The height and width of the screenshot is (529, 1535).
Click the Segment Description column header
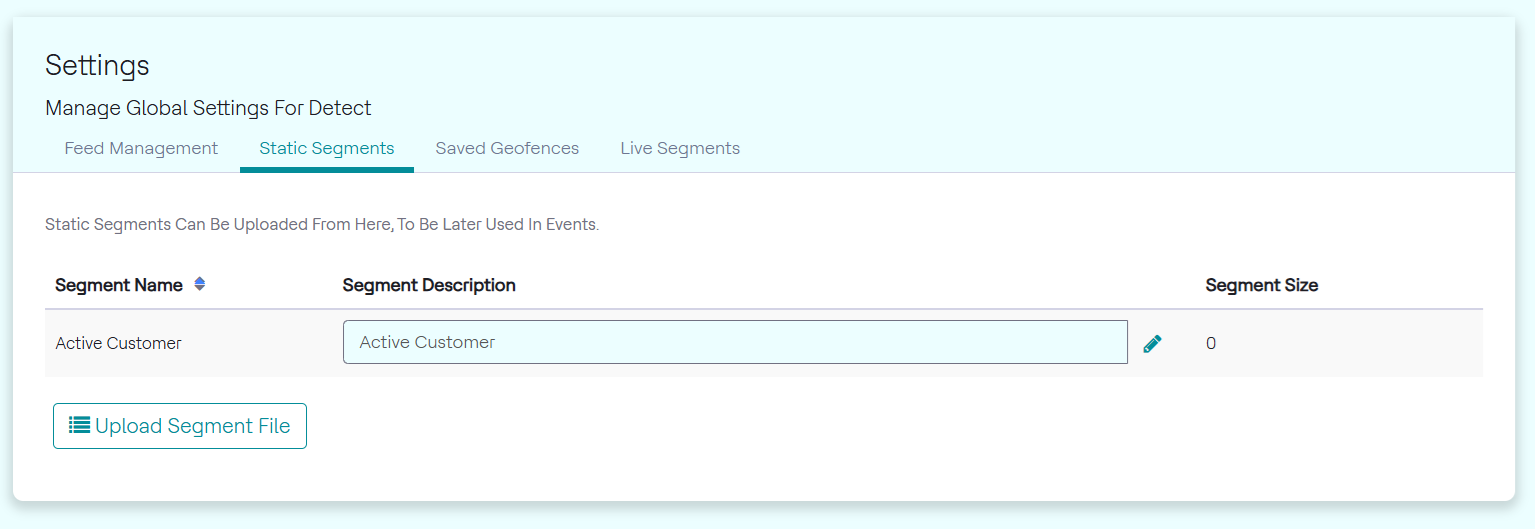[429, 285]
